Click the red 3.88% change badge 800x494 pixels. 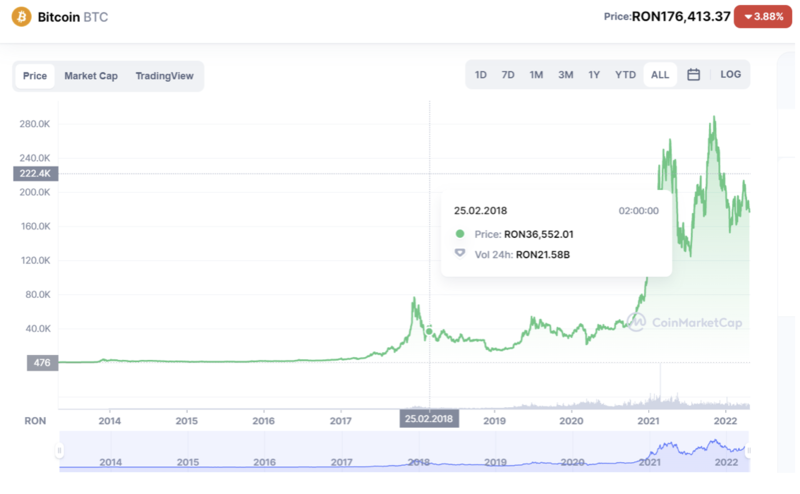point(764,17)
